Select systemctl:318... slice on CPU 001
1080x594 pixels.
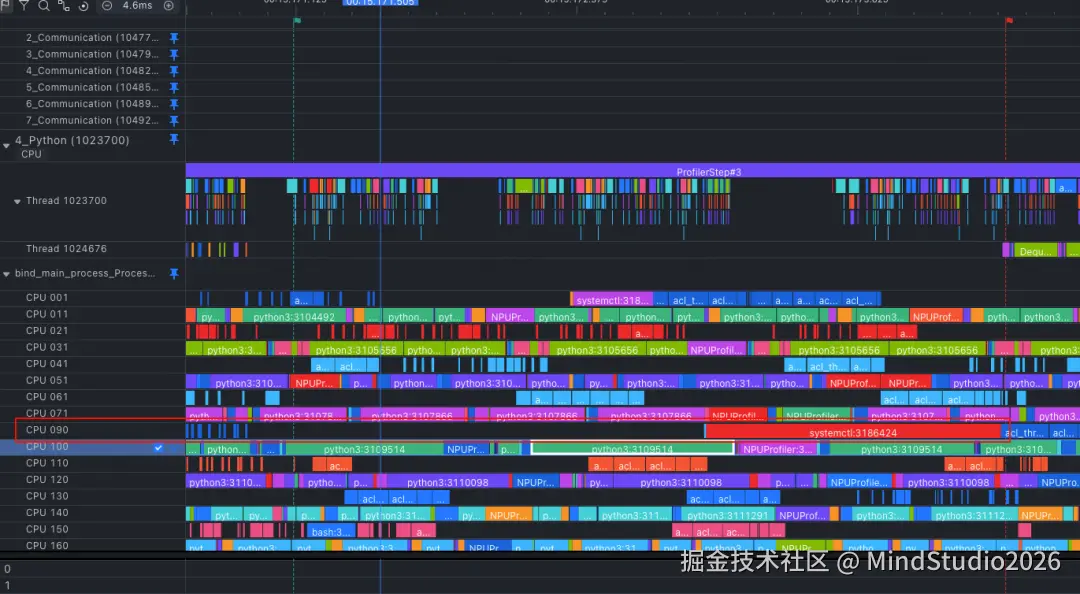(612, 300)
